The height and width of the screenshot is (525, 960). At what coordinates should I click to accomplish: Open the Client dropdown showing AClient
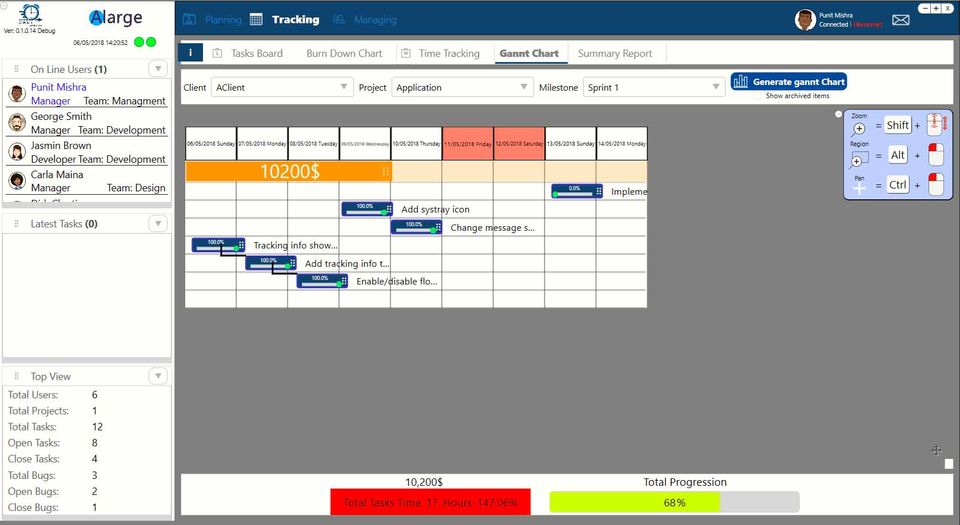pos(282,87)
